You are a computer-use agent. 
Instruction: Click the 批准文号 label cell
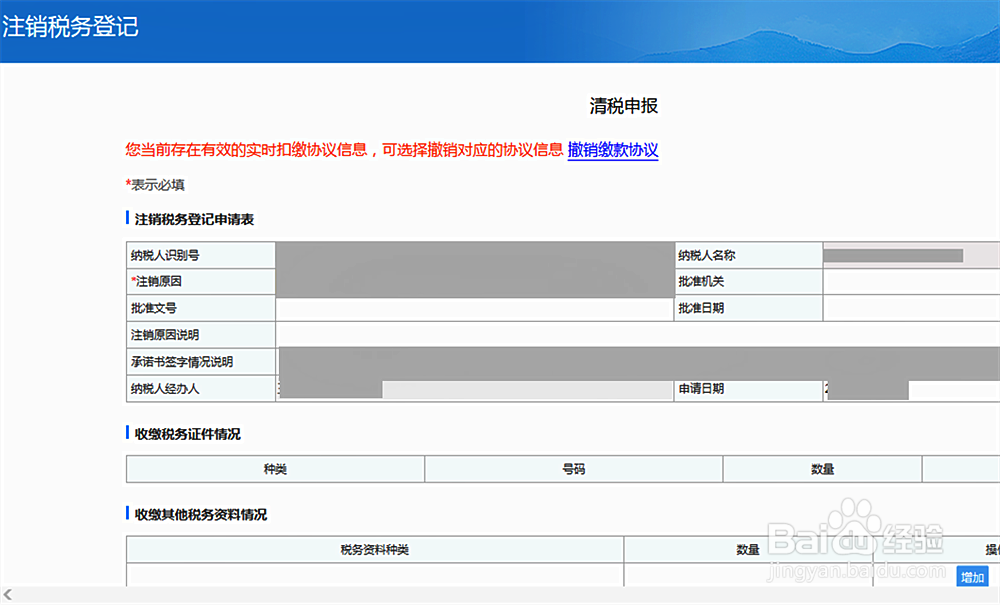click(x=201, y=308)
